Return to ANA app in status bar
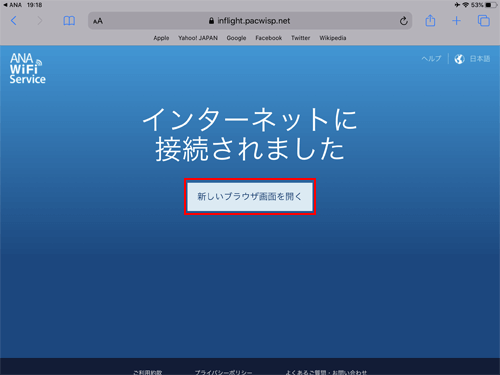This screenshot has height=375, width=500. pos(13,5)
